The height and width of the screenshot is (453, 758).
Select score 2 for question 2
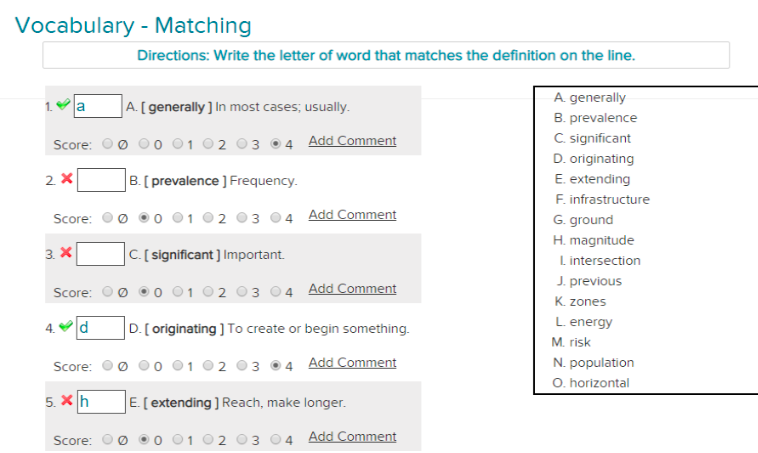tap(209, 217)
